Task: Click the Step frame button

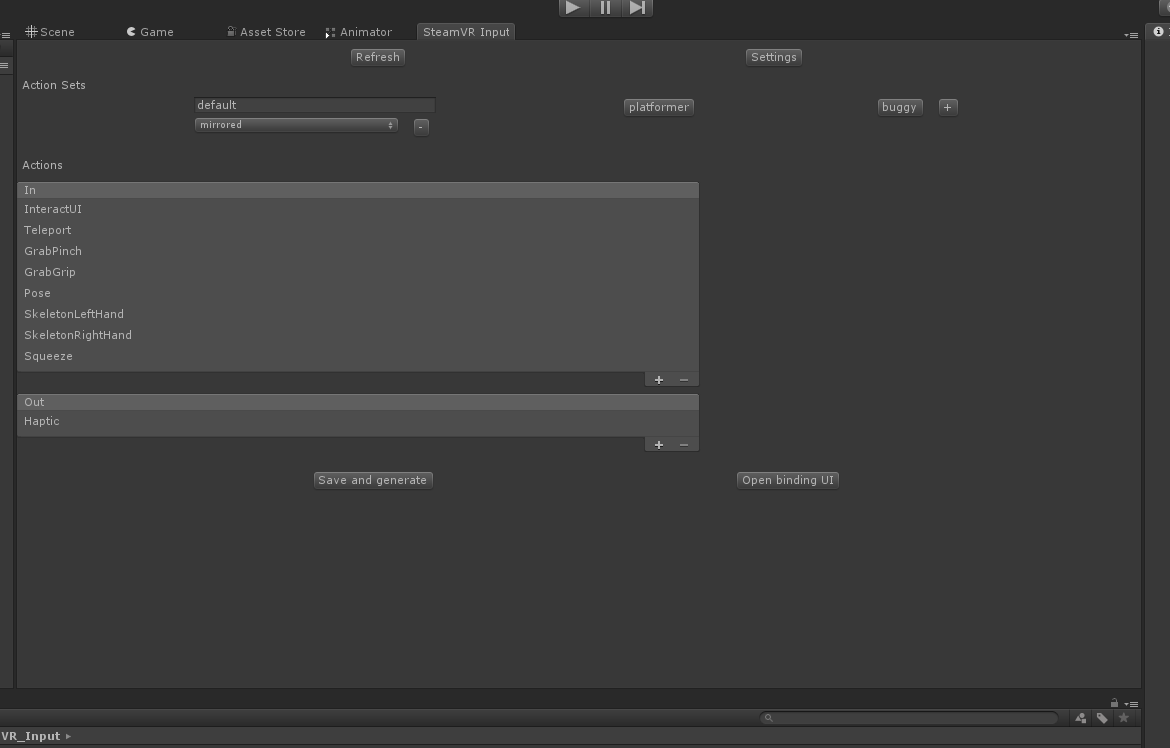Action: click(637, 7)
